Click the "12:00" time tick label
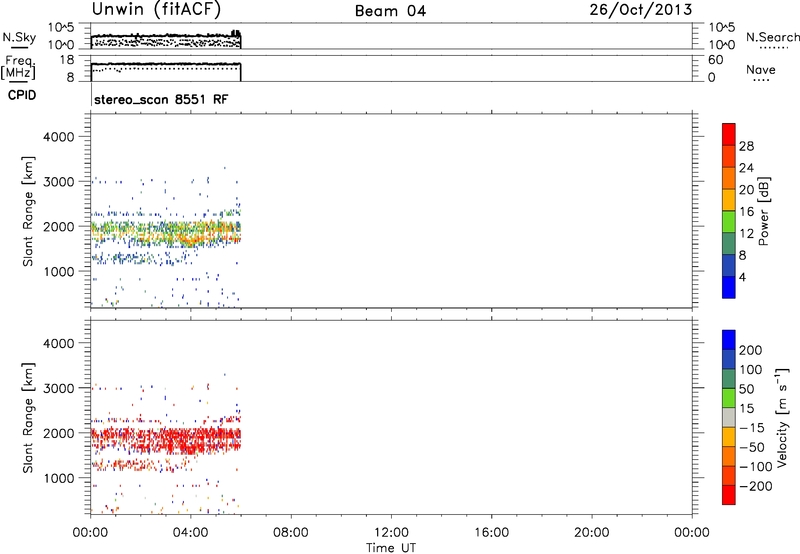This screenshot has width=800, height=554. 391,533
